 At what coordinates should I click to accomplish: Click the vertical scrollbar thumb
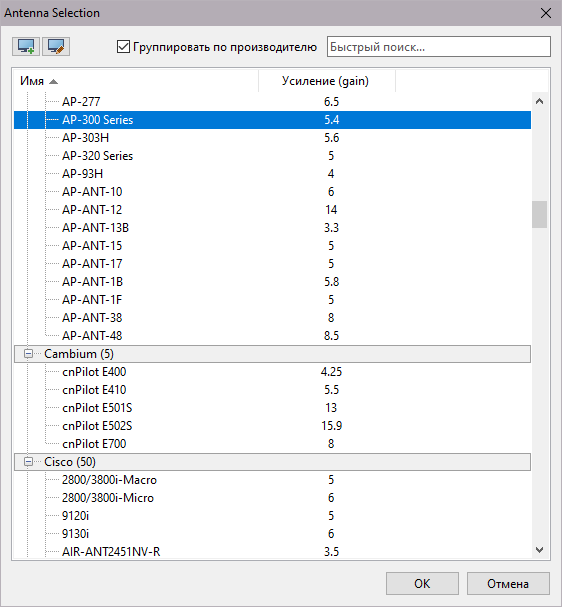[x=540, y=214]
